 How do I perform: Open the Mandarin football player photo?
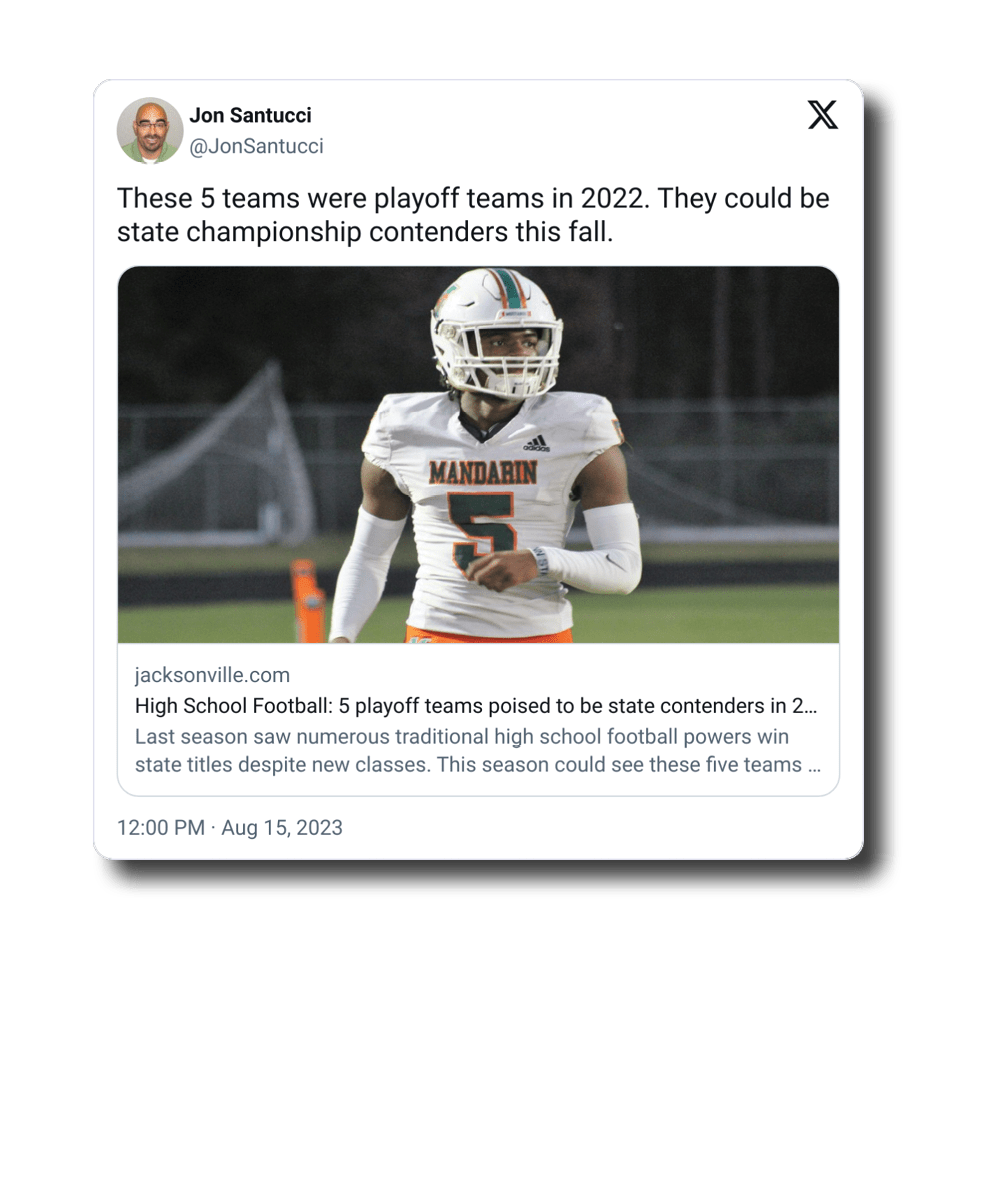[x=478, y=455]
